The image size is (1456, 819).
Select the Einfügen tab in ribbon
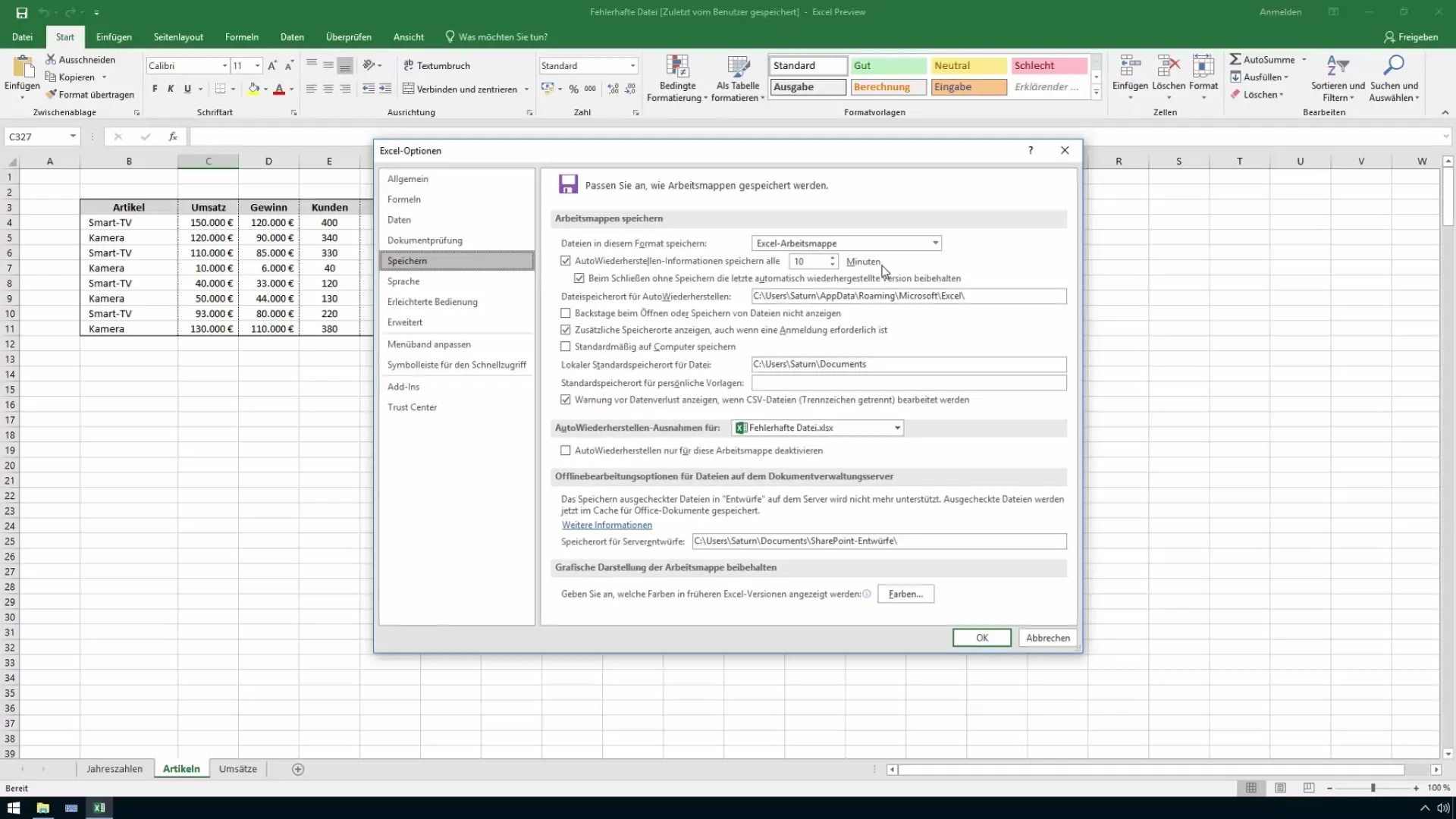[x=113, y=37]
